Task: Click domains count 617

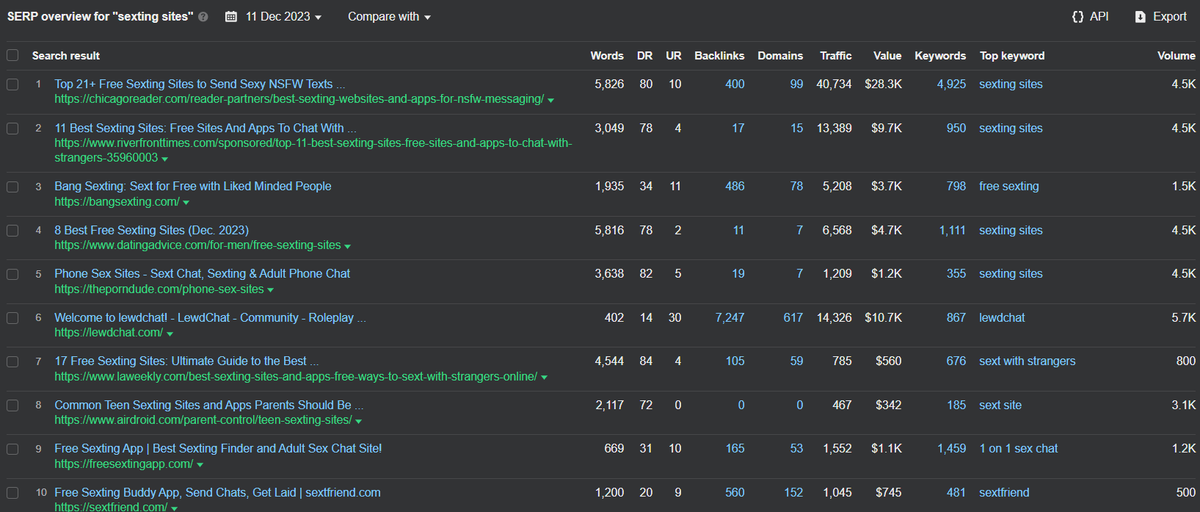Action: point(793,318)
